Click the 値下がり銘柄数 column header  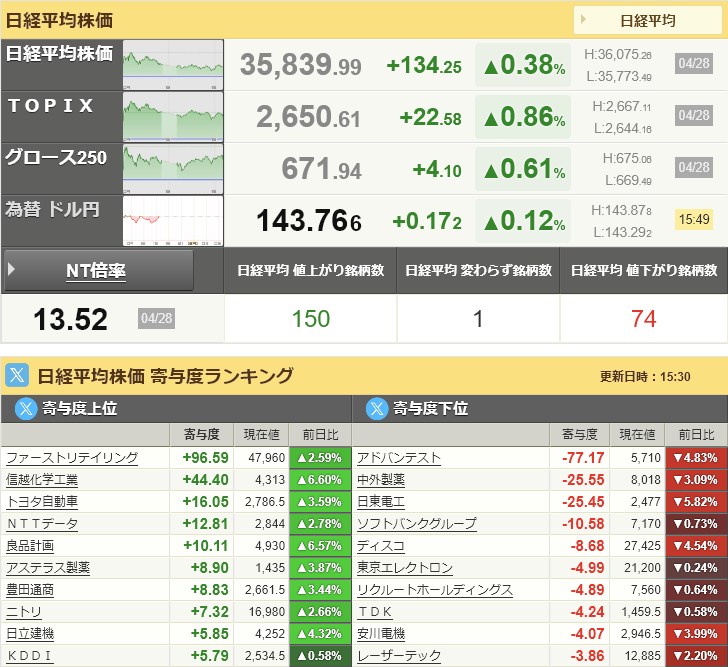tap(644, 270)
